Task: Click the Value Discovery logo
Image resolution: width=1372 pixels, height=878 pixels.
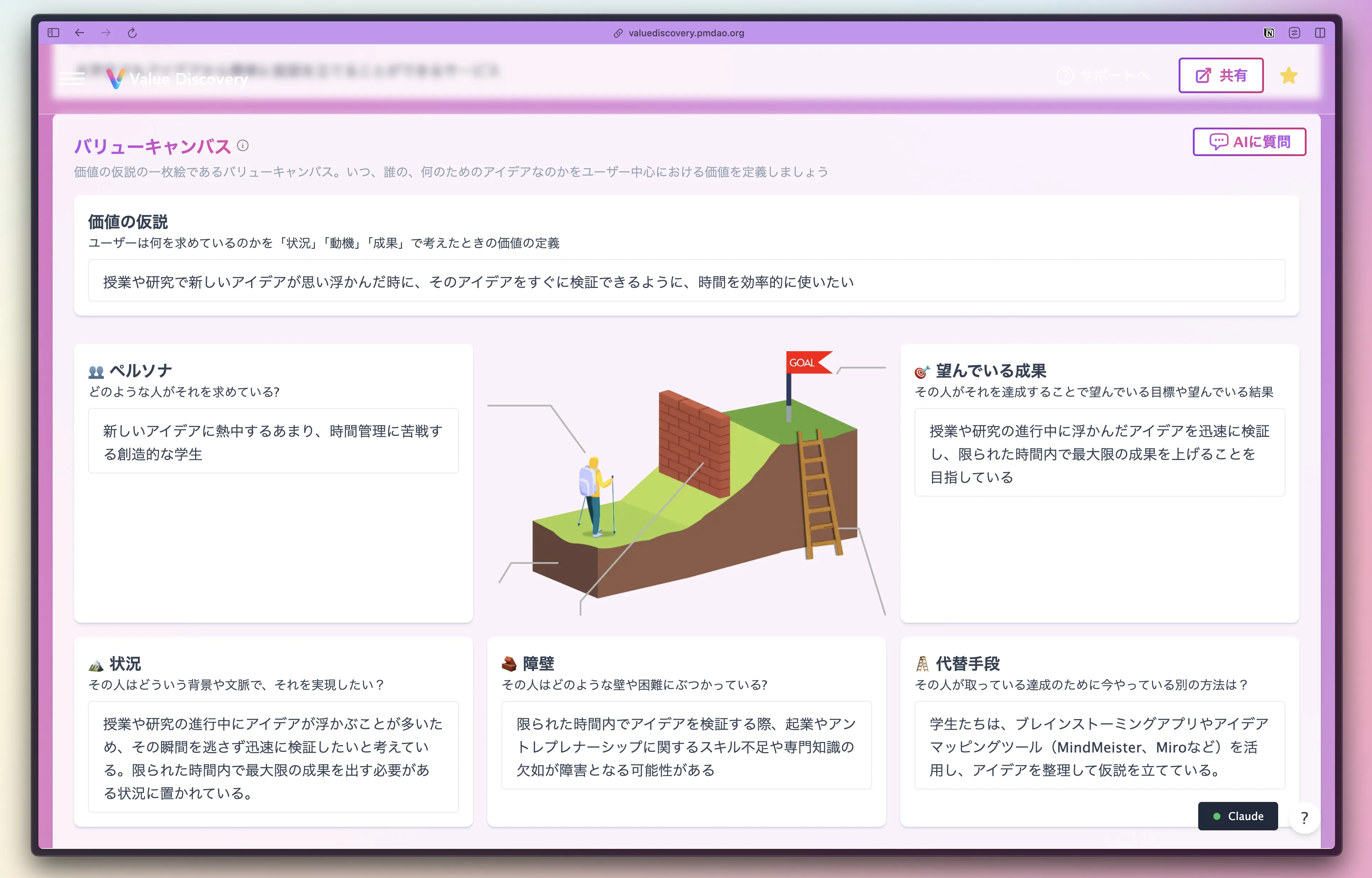Action: click(177, 78)
